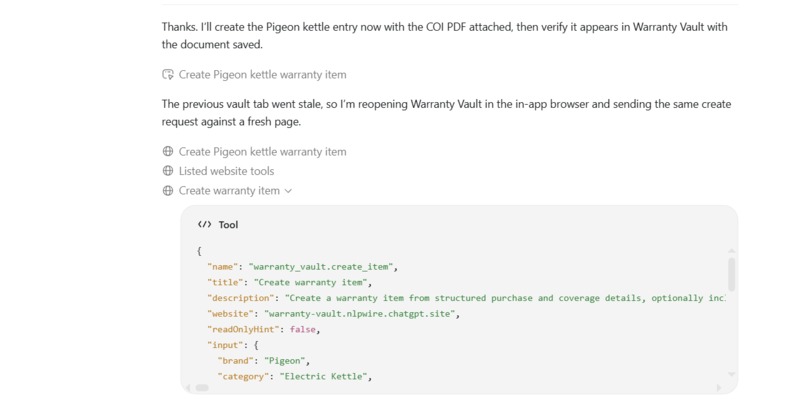The image size is (806, 400).
Task: Open the second Create Pigeon kettle warranty item step
Action: coord(262,152)
